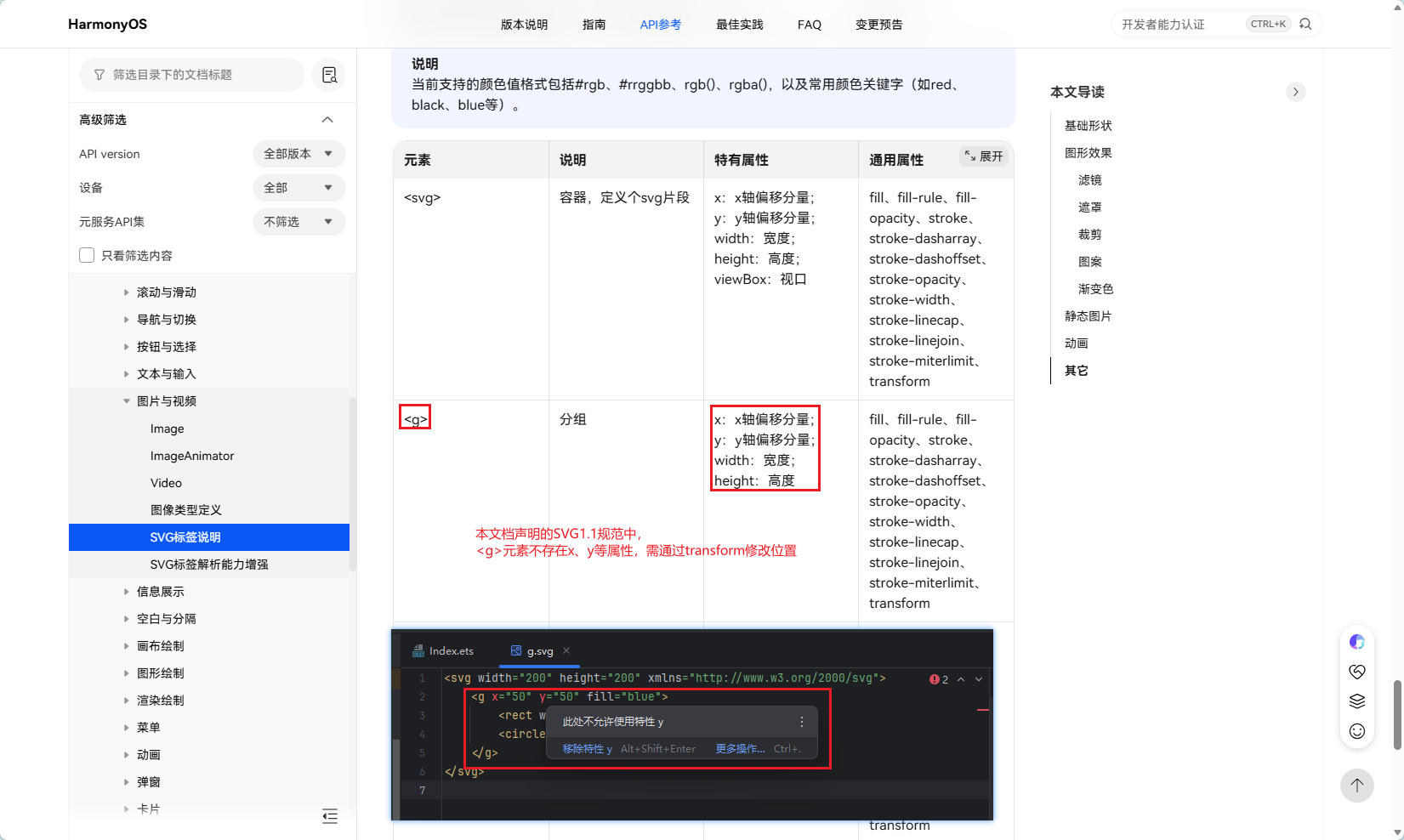Image resolution: width=1404 pixels, height=840 pixels.
Task: Open the 元服务API集 不筛选 dropdown
Action: (x=298, y=222)
